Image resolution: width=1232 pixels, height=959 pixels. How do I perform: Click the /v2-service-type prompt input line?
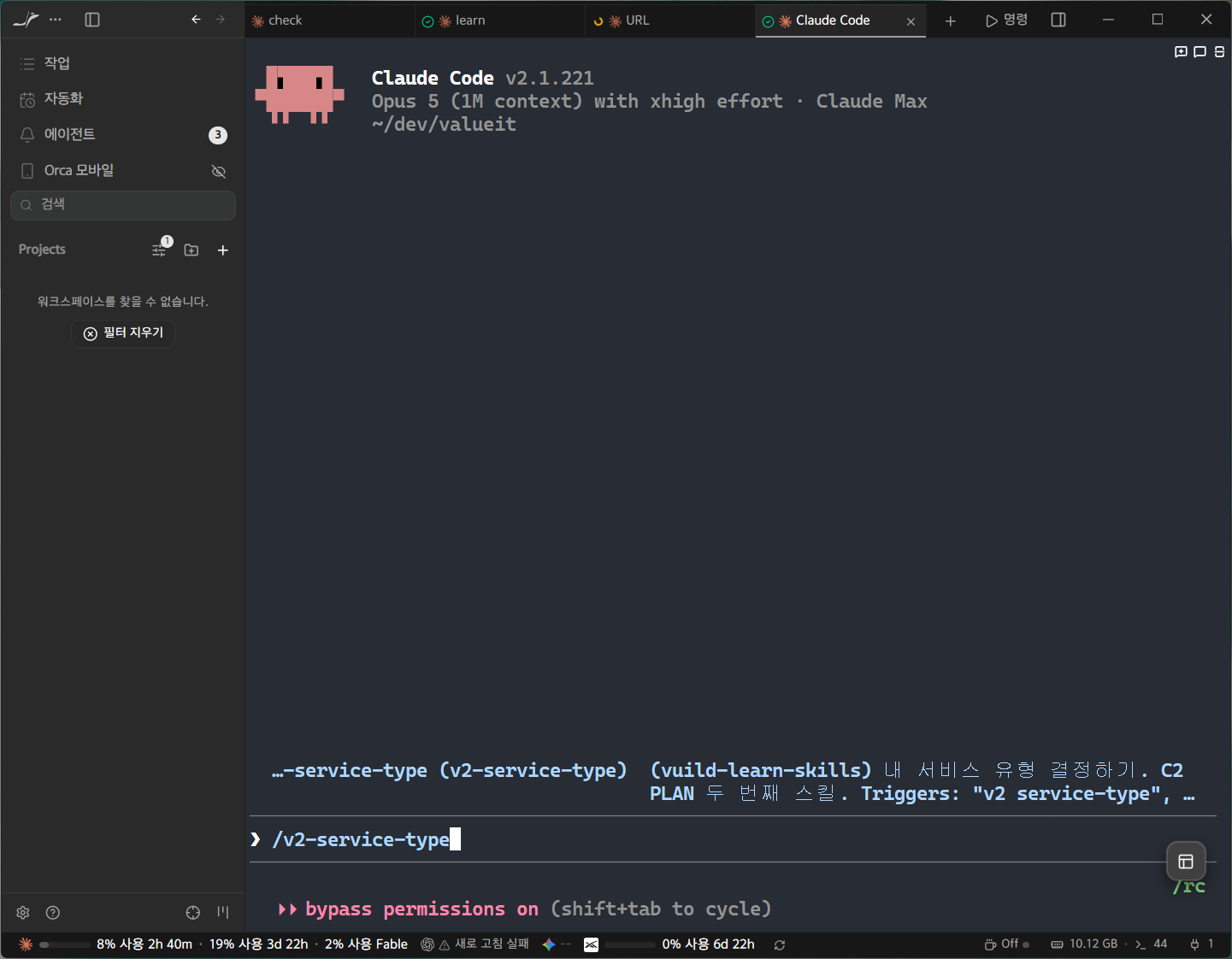coord(733,839)
